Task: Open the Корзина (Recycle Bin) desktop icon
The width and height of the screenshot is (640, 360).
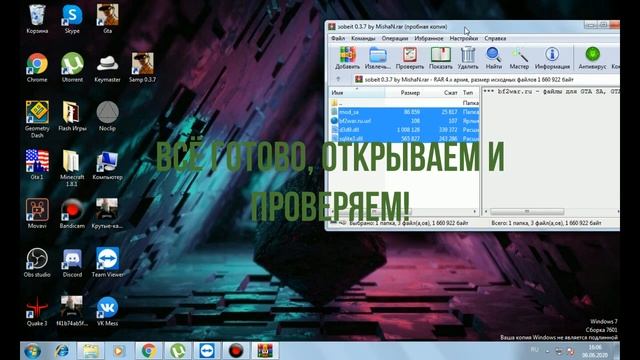Action: pos(37,19)
